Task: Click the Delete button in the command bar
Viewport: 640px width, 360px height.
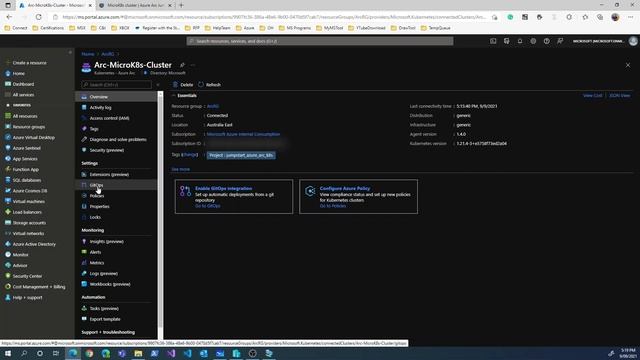Action: [x=182, y=84]
